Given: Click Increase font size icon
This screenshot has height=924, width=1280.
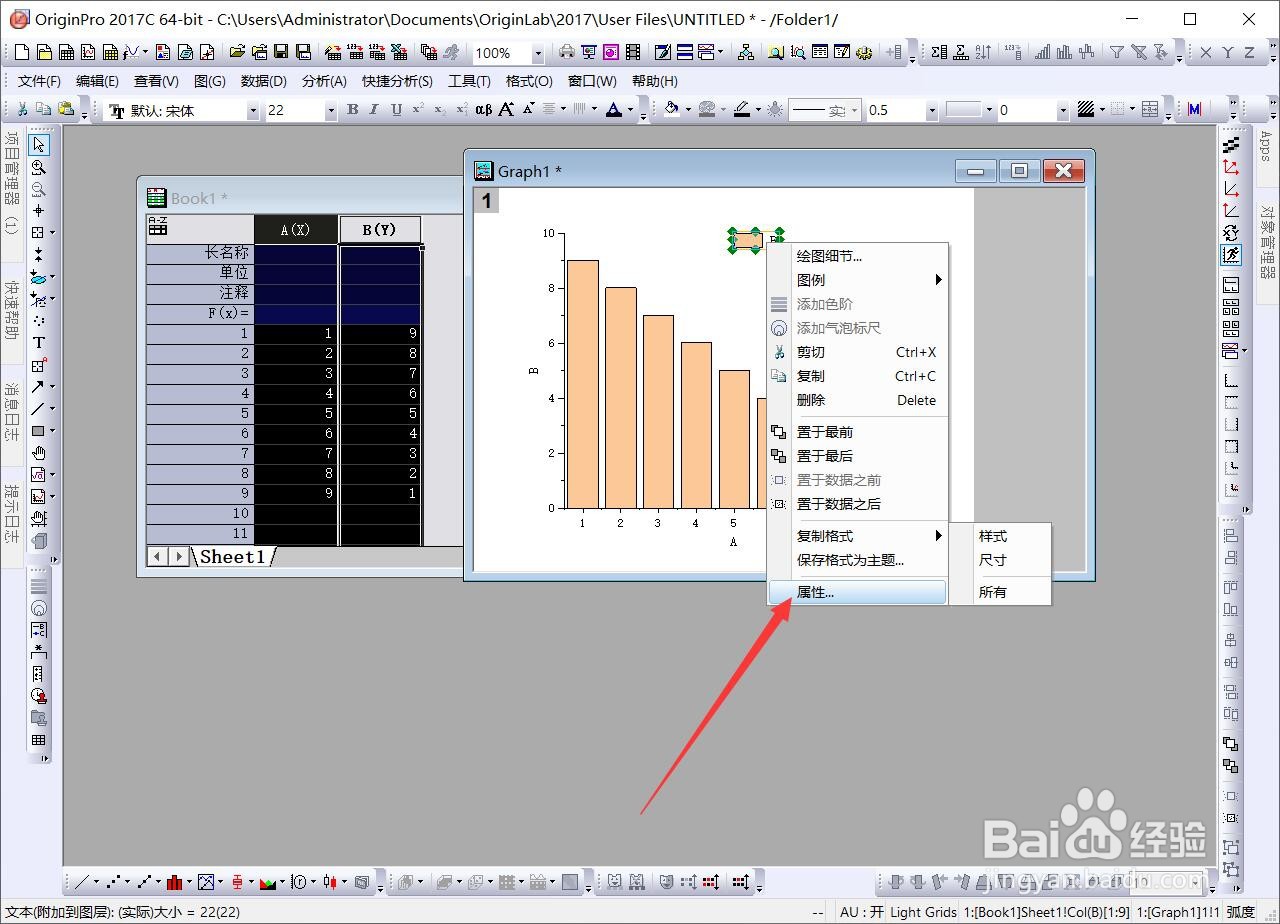Looking at the screenshot, I should [506, 110].
